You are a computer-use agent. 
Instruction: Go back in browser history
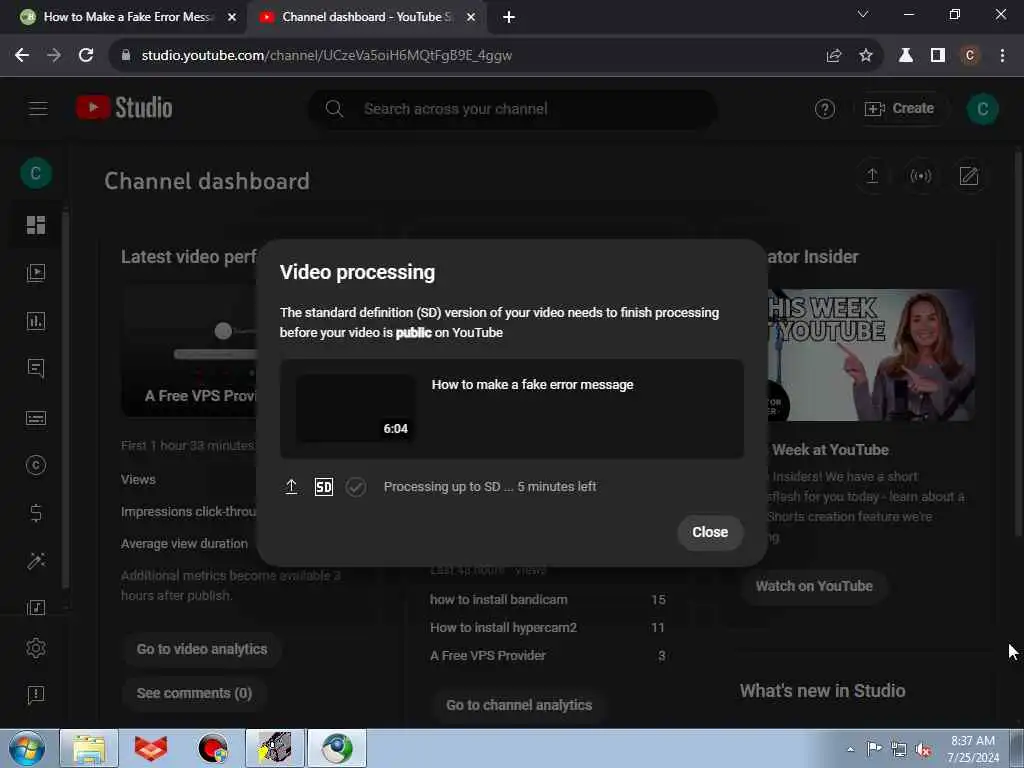click(22, 56)
